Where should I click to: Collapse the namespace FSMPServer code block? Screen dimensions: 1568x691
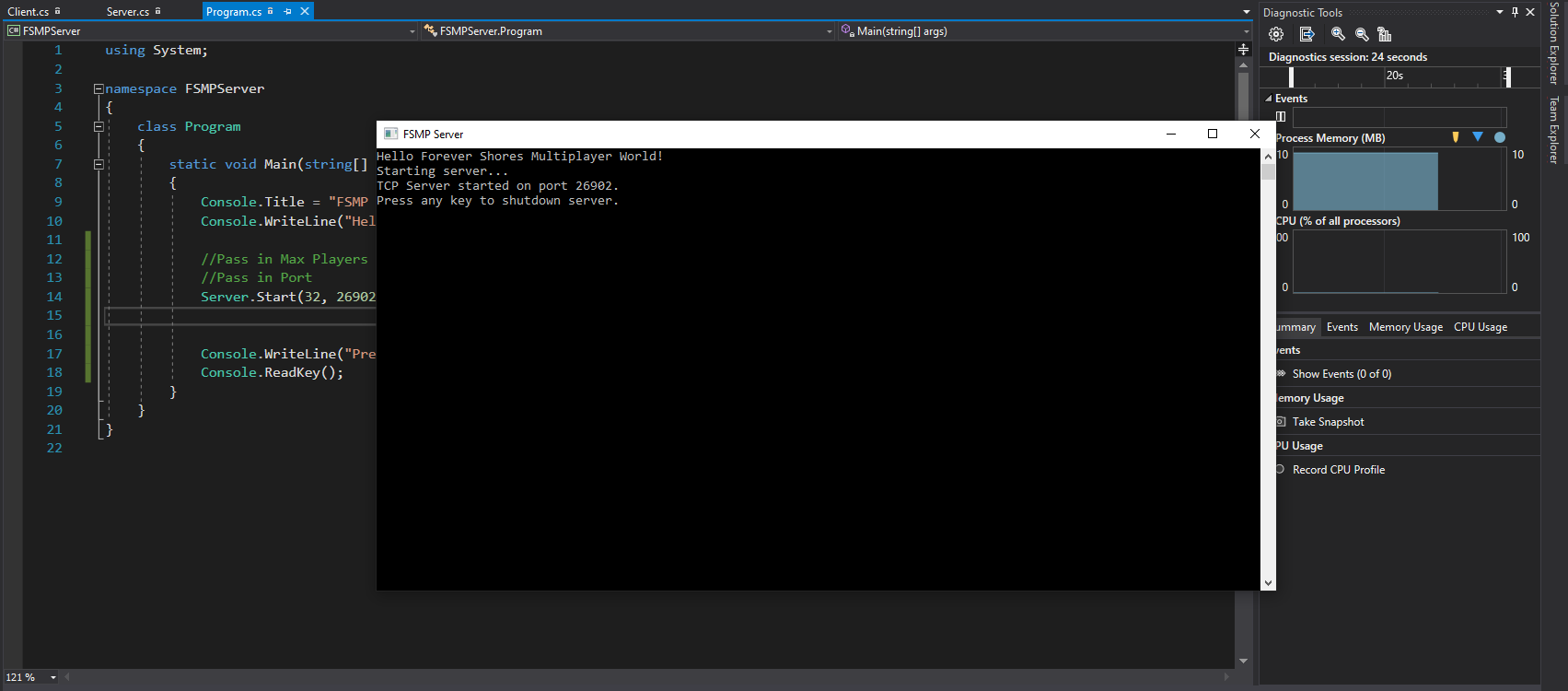coord(99,89)
